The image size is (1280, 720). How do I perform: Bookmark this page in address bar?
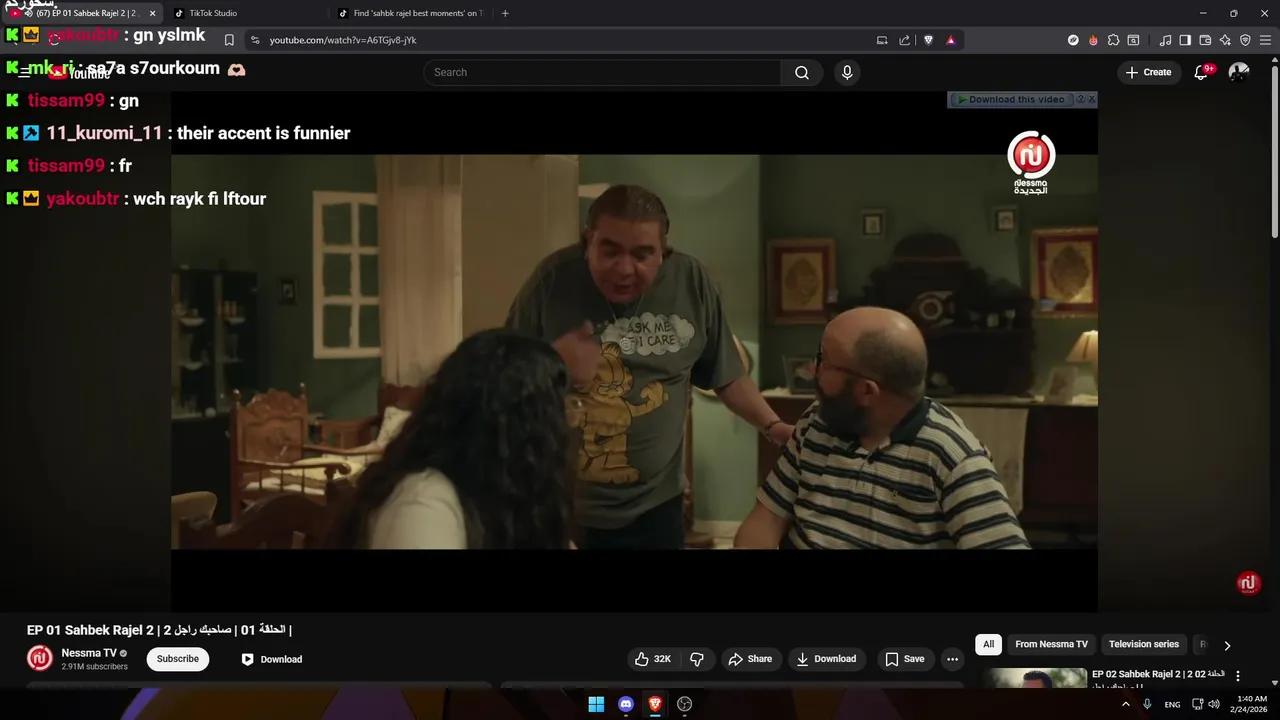click(x=229, y=40)
